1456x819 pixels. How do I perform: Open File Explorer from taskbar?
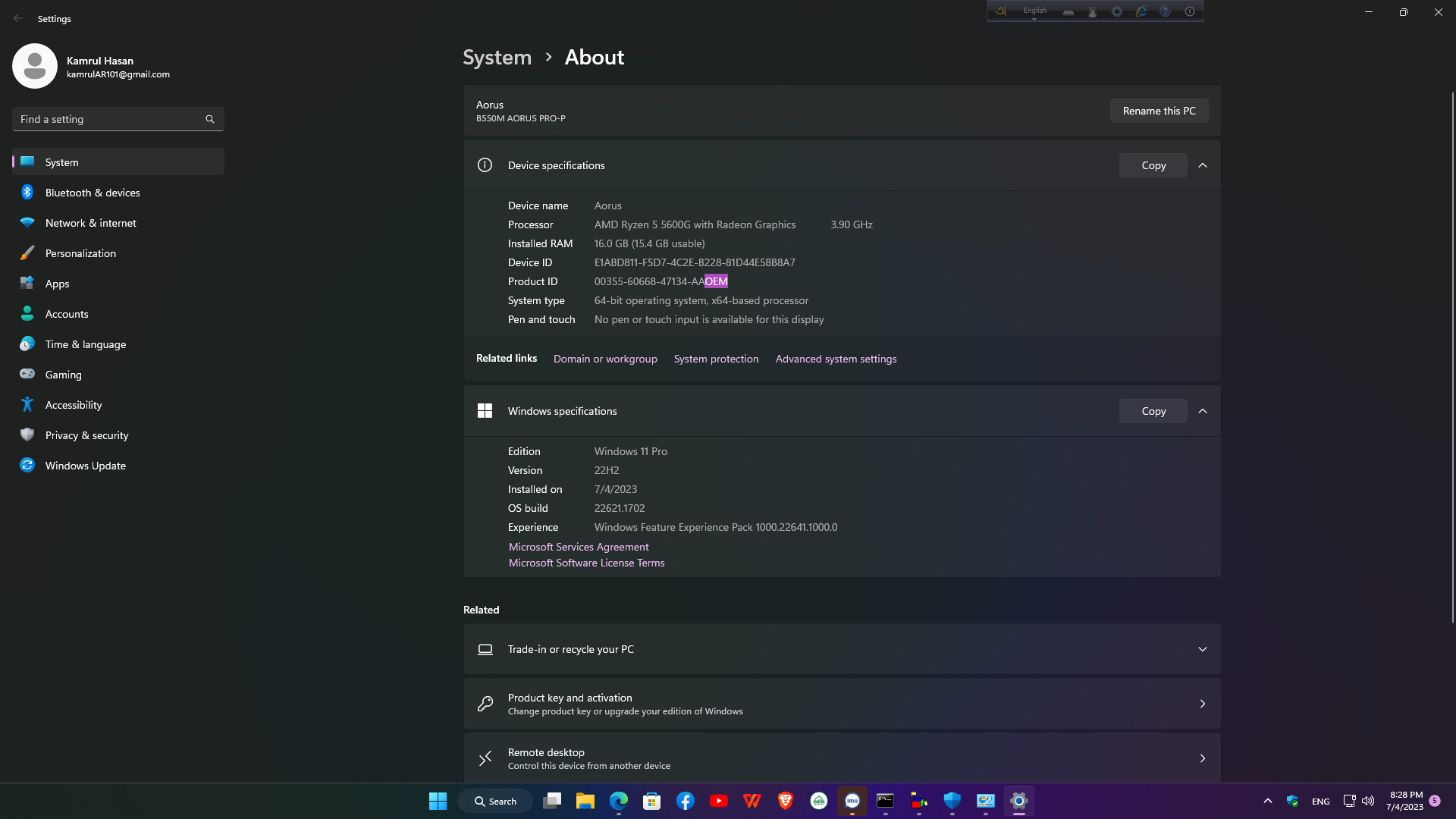pos(585,801)
